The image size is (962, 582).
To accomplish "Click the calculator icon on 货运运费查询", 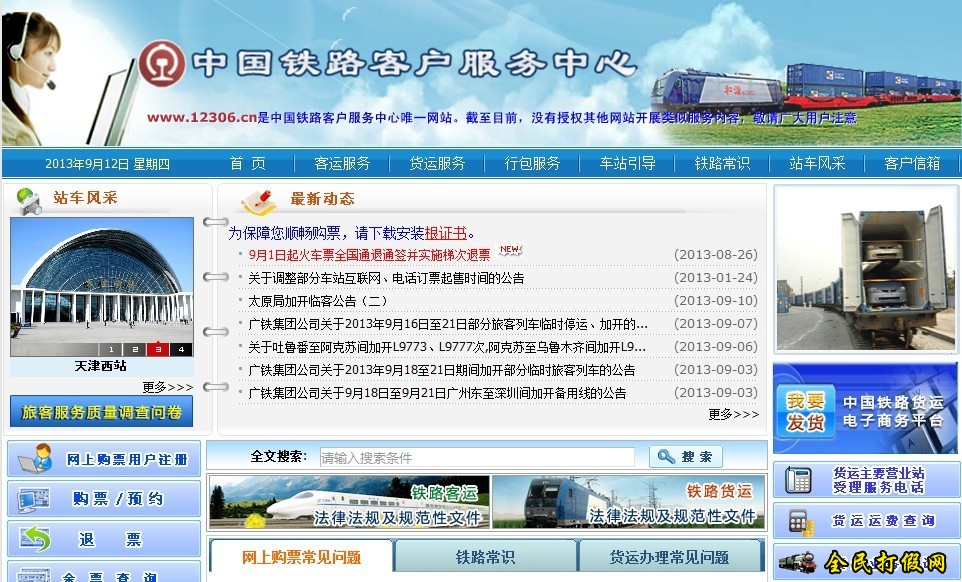I will (801, 522).
